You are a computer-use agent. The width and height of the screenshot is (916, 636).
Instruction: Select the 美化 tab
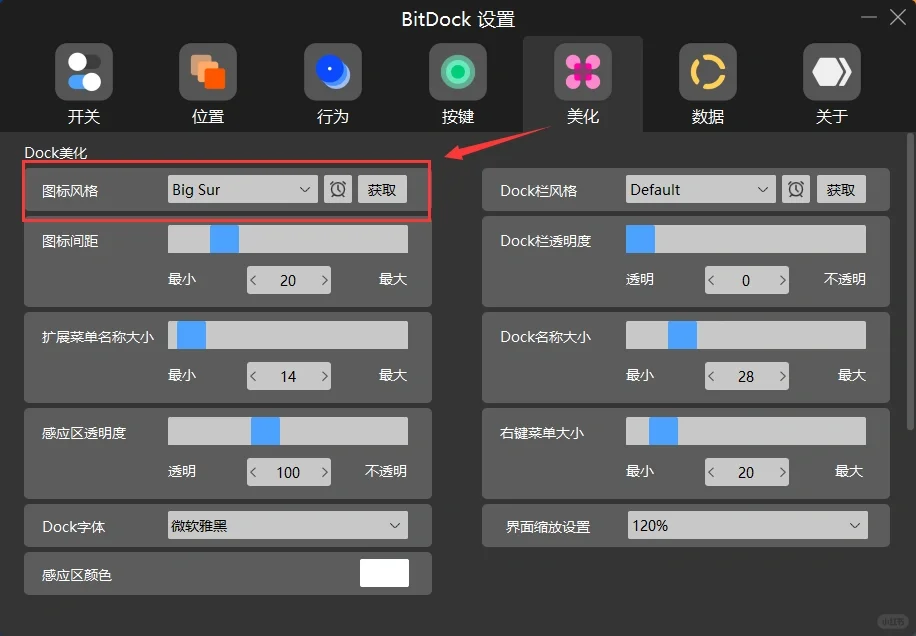[x=583, y=85]
